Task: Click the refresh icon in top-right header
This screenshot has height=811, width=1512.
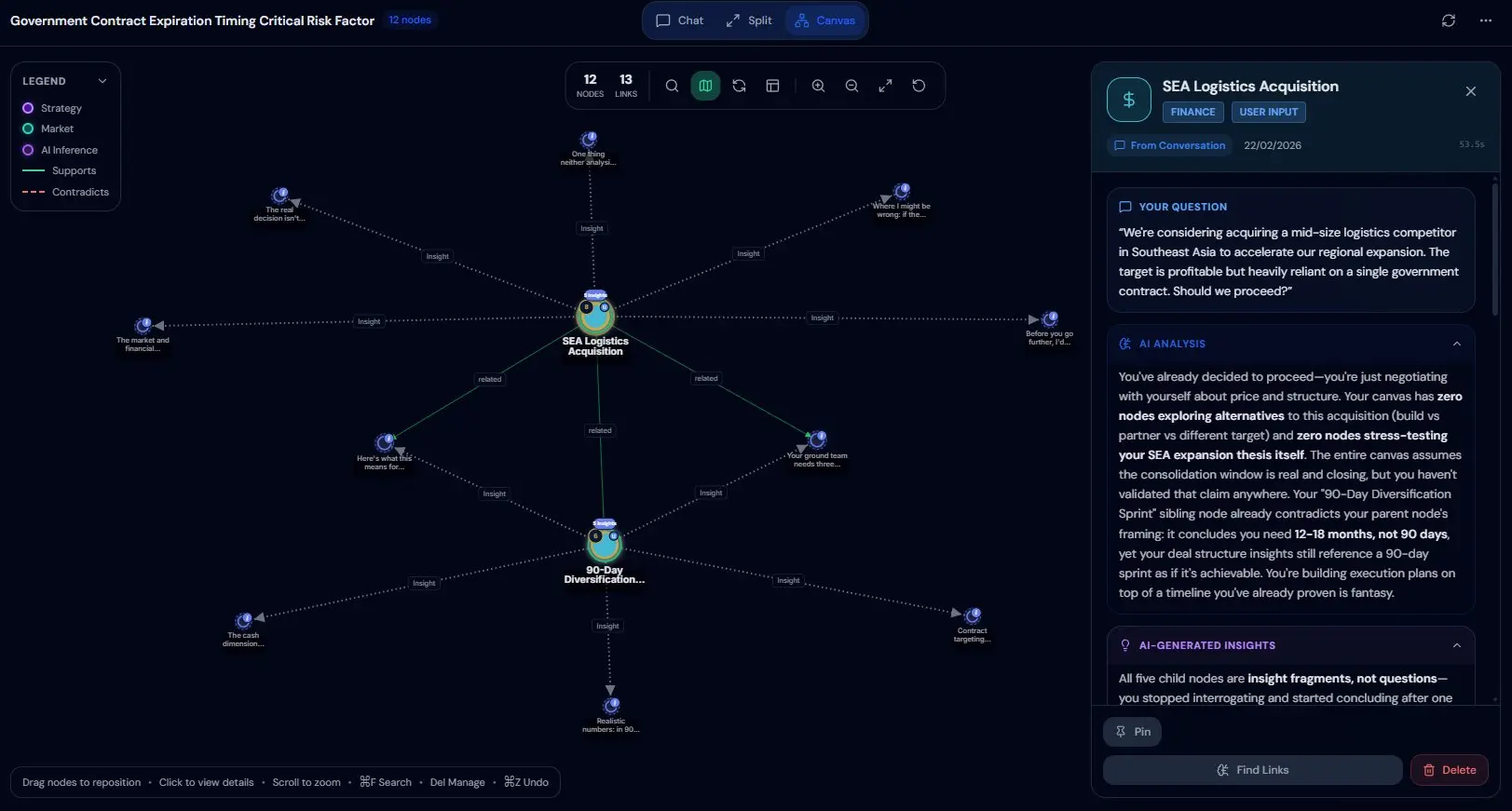Action: tap(1449, 20)
